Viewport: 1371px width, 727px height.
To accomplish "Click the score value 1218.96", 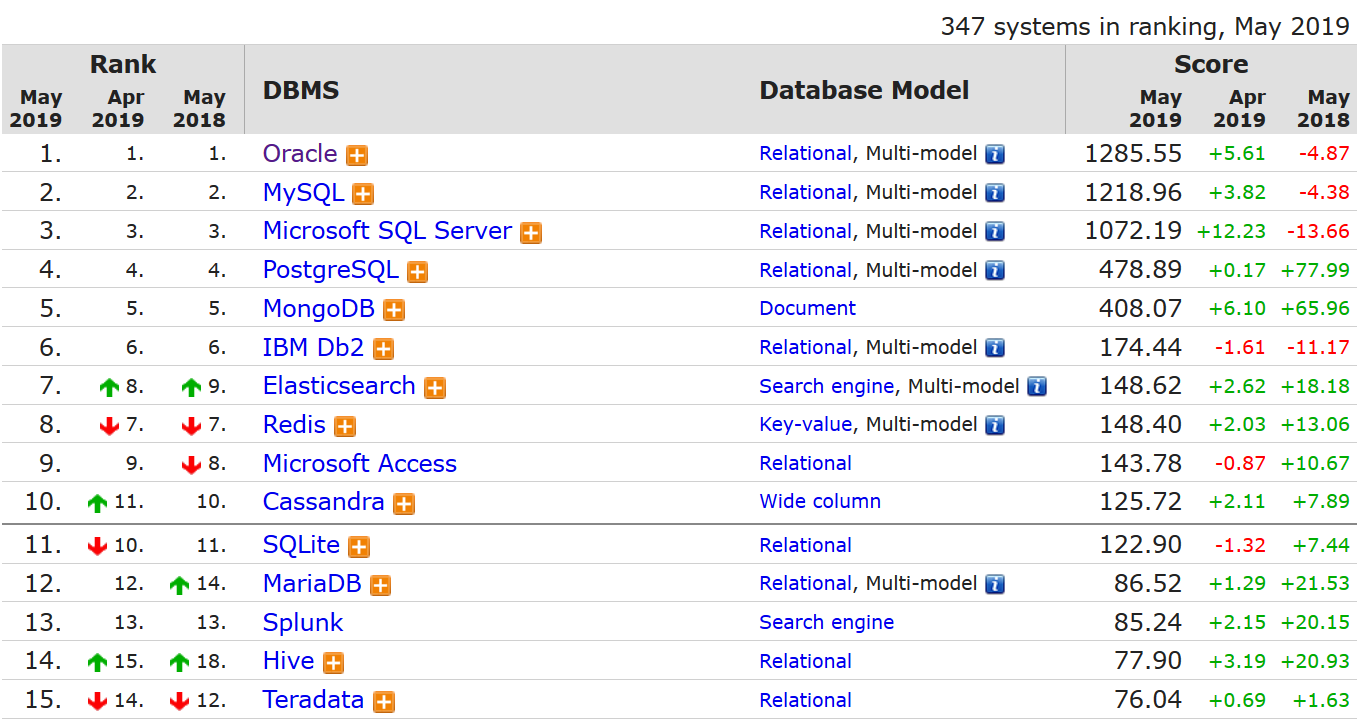I will (x=1133, y=193).
